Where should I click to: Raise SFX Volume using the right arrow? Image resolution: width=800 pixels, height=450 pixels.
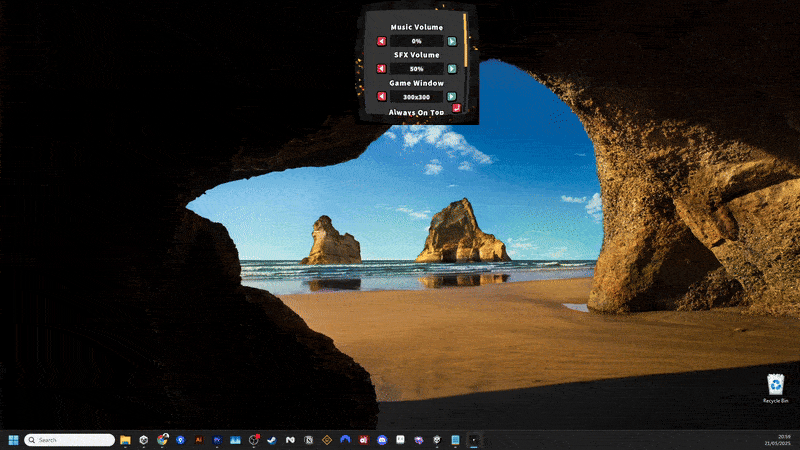[452, 69]
